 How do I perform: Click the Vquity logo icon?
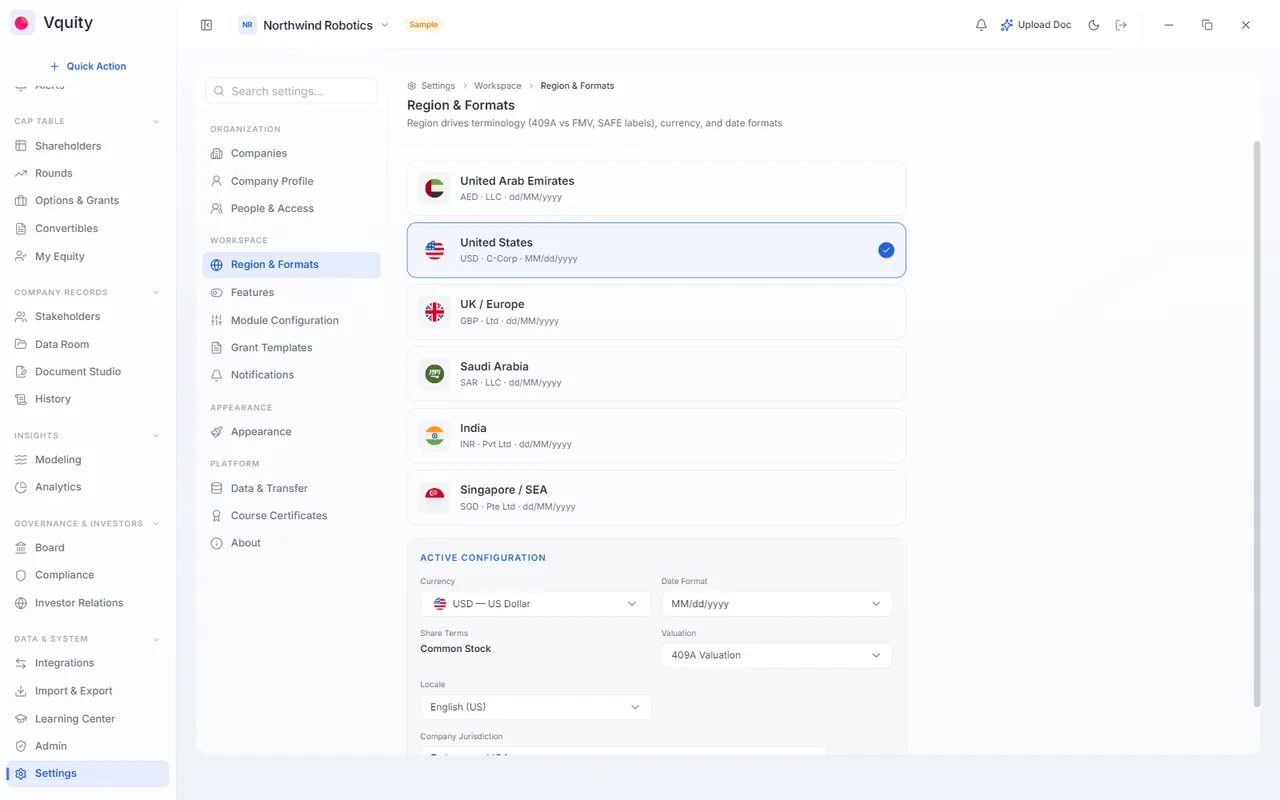22,23
